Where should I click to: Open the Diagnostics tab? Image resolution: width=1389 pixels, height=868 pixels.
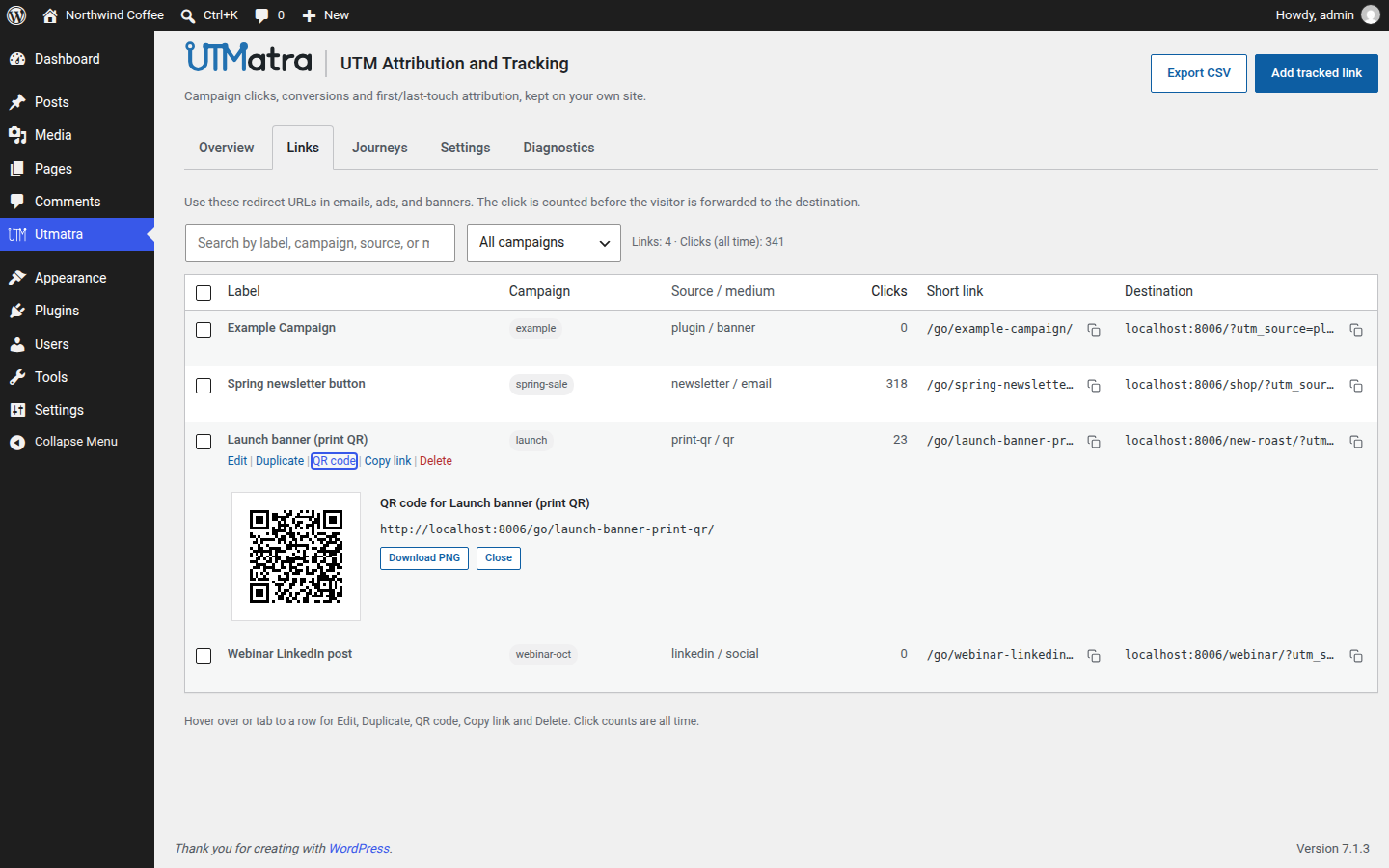click(x=558, y=148)
